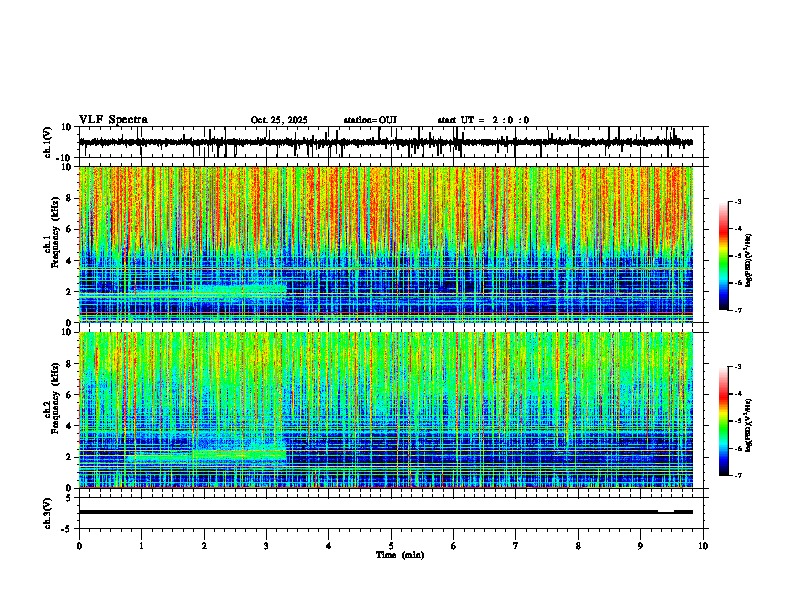Screen dimensions: 792x612
Task: Click the "station=OUI" header text
Action: point(370,120)
